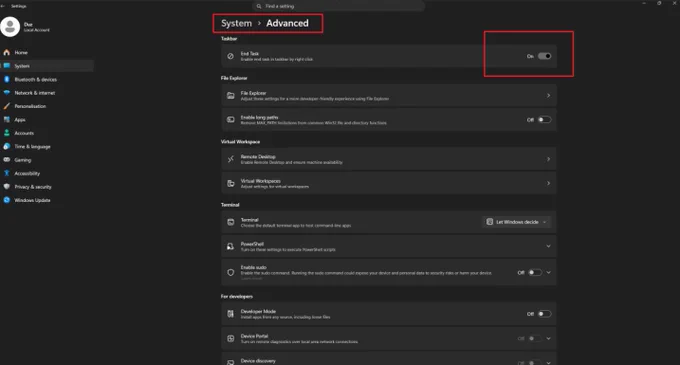The width and height of the screenshot is (680, 365).
Task: Click the back arrow in Settings title bar
Action: click(3, 6)
